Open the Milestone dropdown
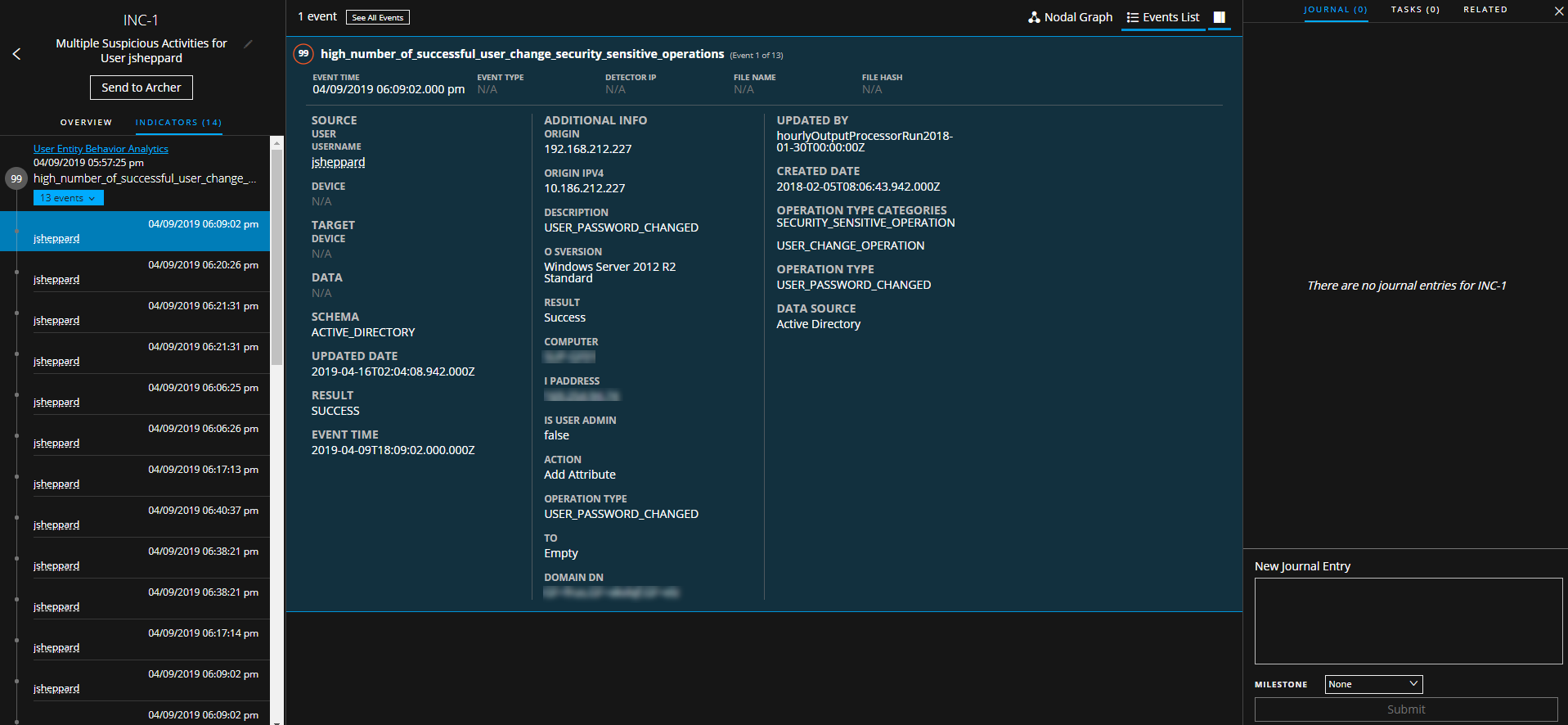The height and width of the screenshot is (725, 1568). click(x=1373, y=684)
